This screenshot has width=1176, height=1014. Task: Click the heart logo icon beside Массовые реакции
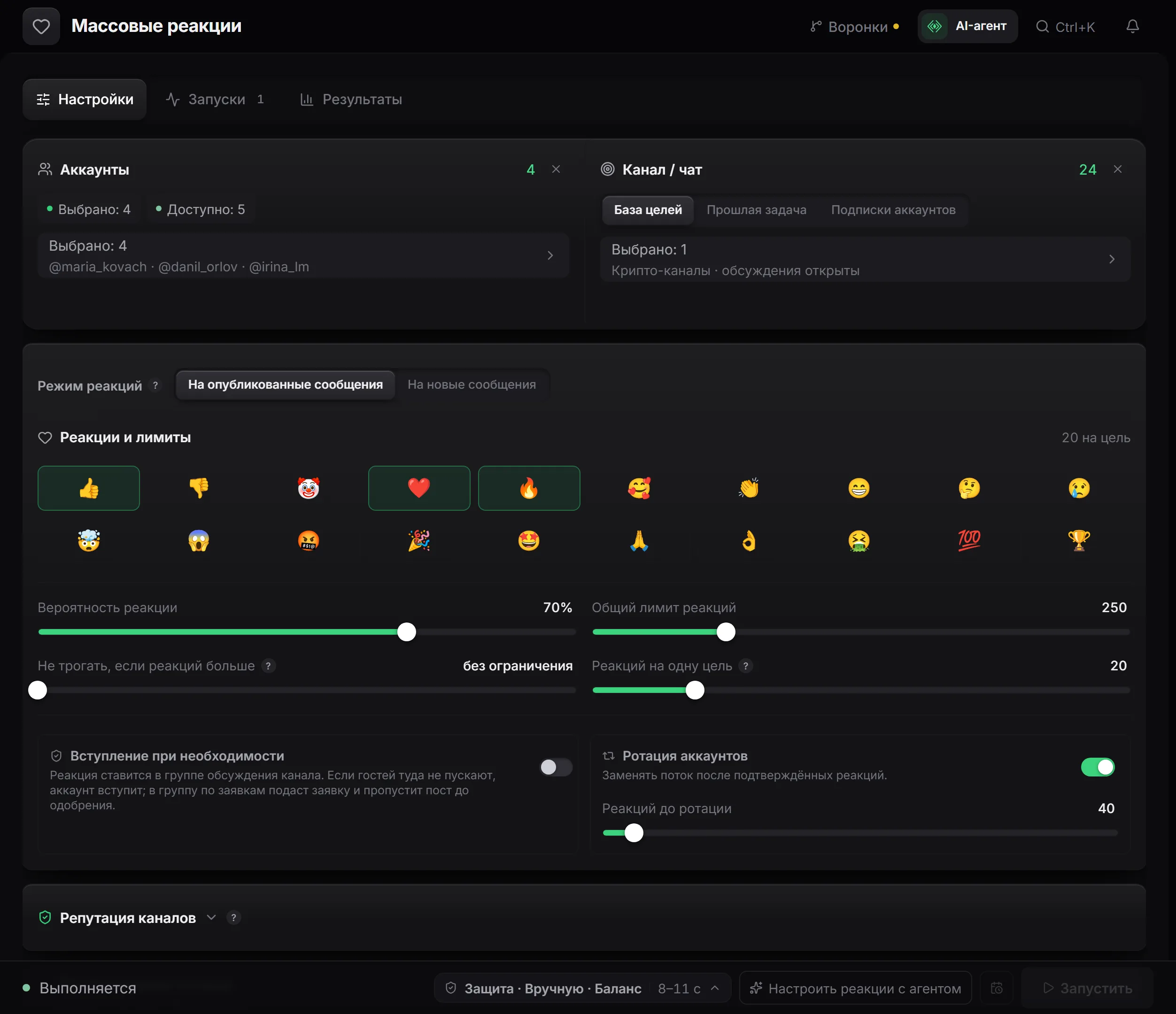[41, 26]
